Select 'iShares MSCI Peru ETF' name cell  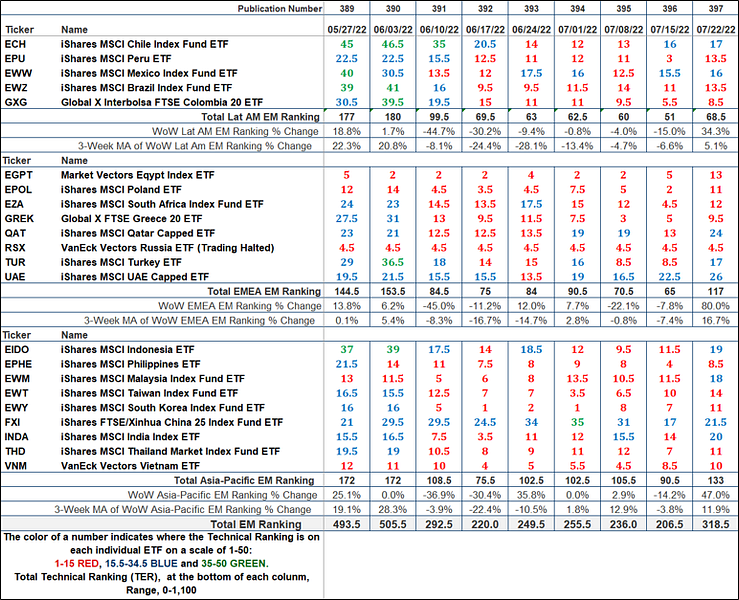click(116, 59)
